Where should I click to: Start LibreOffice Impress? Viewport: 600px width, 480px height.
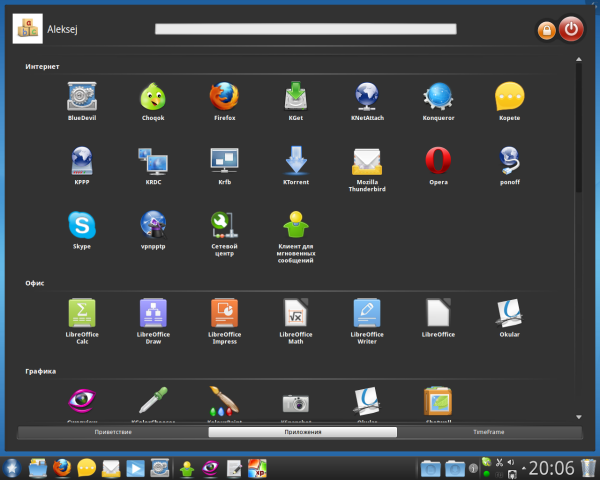pos(224,321)
